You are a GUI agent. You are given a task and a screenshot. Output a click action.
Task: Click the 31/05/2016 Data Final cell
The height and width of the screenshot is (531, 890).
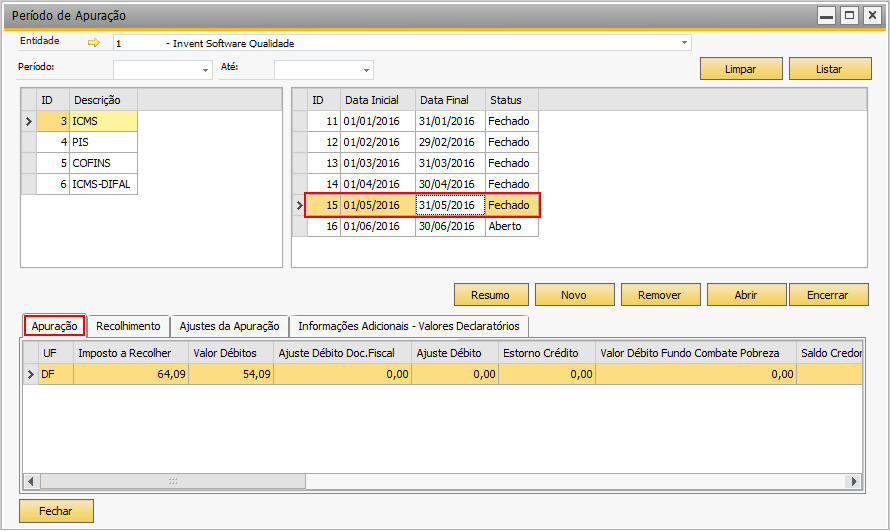pos(450,205)
